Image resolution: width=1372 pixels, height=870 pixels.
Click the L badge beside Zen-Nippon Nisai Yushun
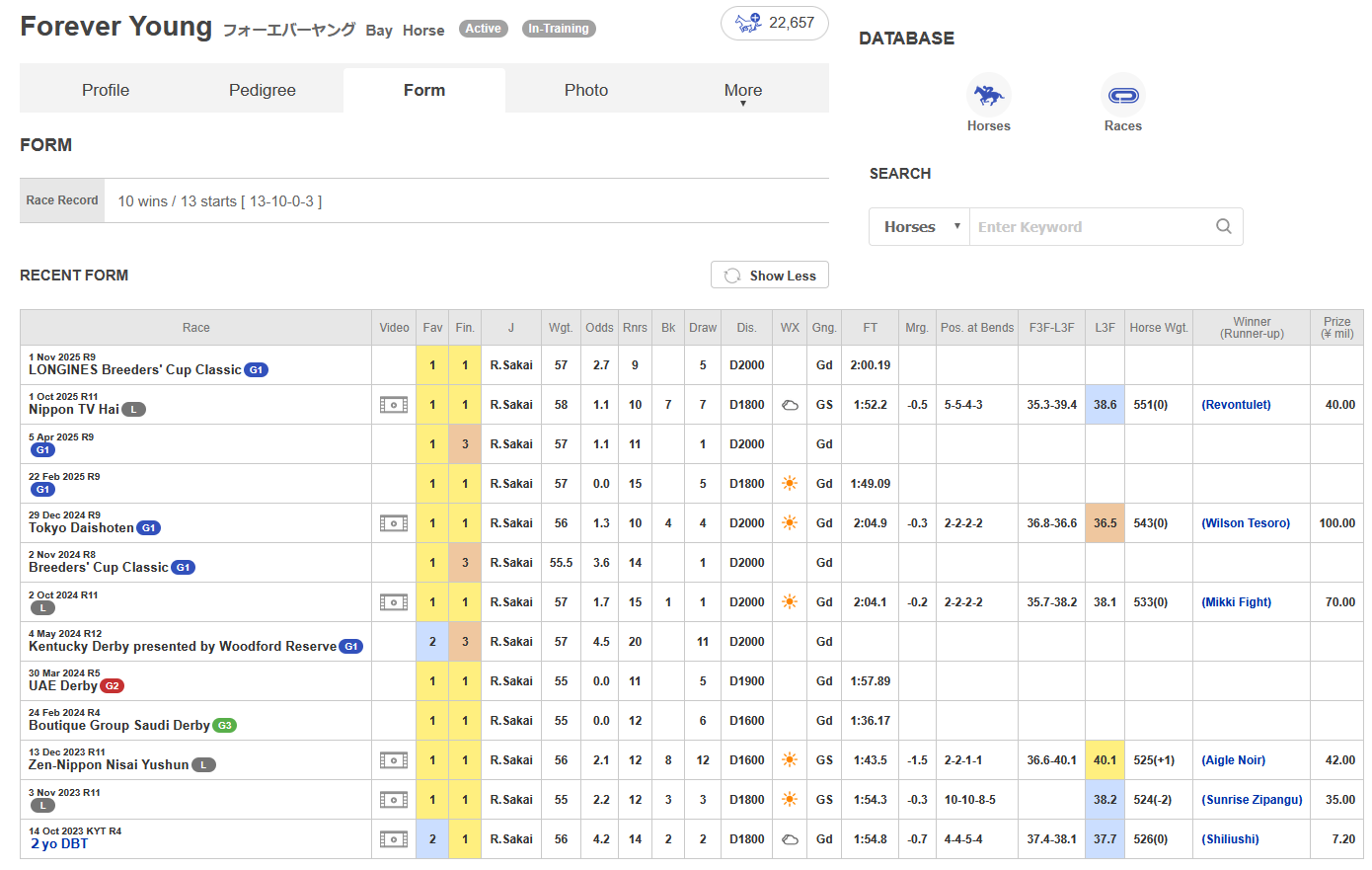(203, 765)
